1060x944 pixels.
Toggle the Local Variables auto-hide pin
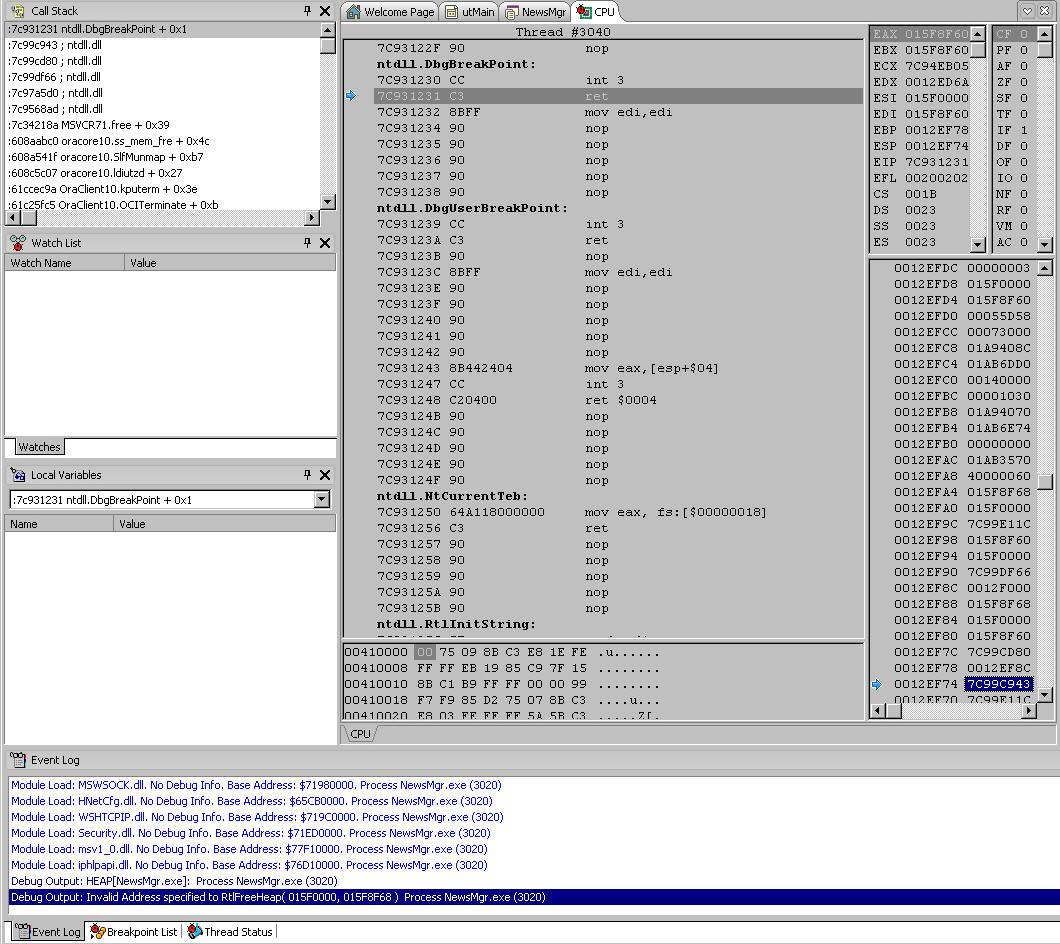[x=307, y=475]
